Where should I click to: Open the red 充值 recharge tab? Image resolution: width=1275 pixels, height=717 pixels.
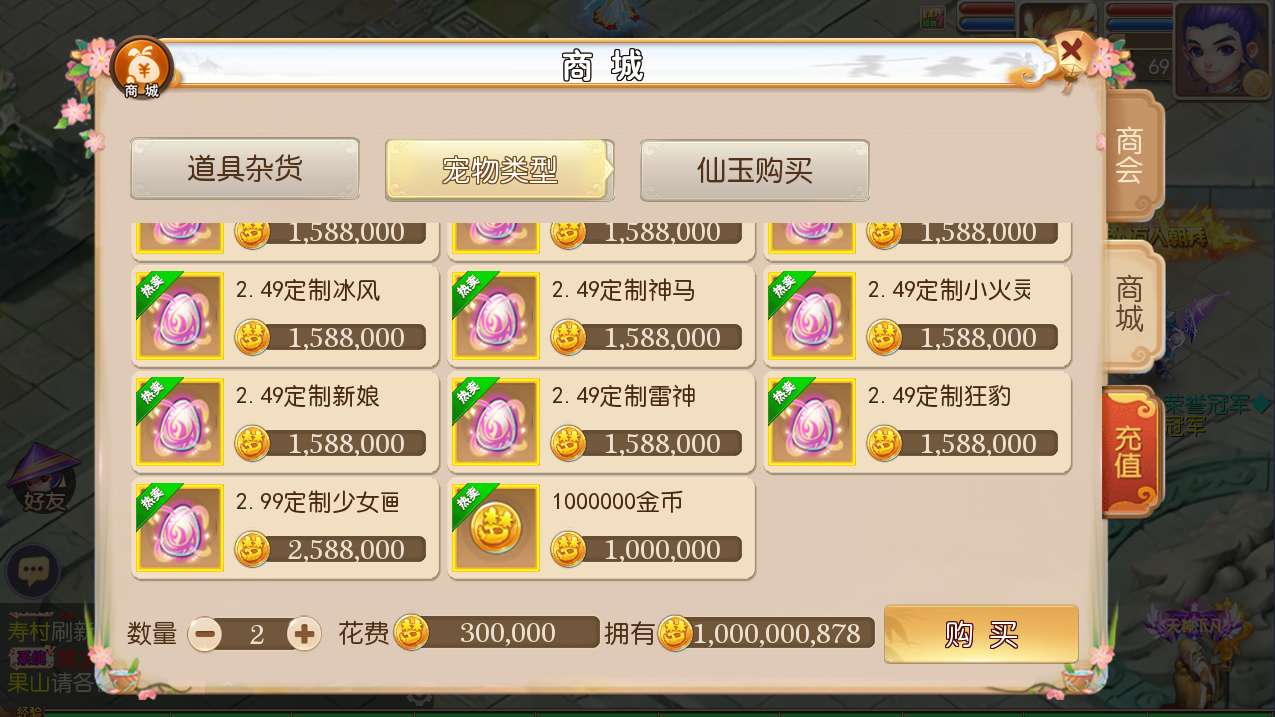pyautogui.click(x=1130, y=451)
